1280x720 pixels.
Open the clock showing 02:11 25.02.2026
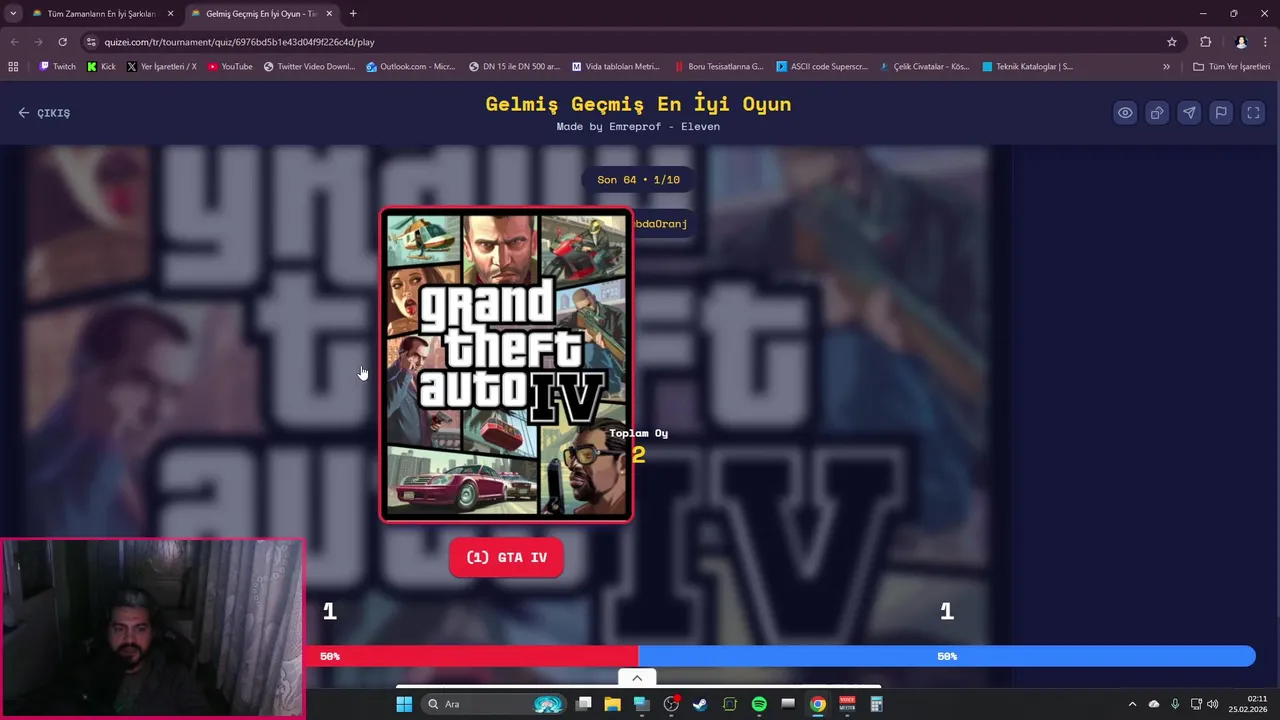1248,704
